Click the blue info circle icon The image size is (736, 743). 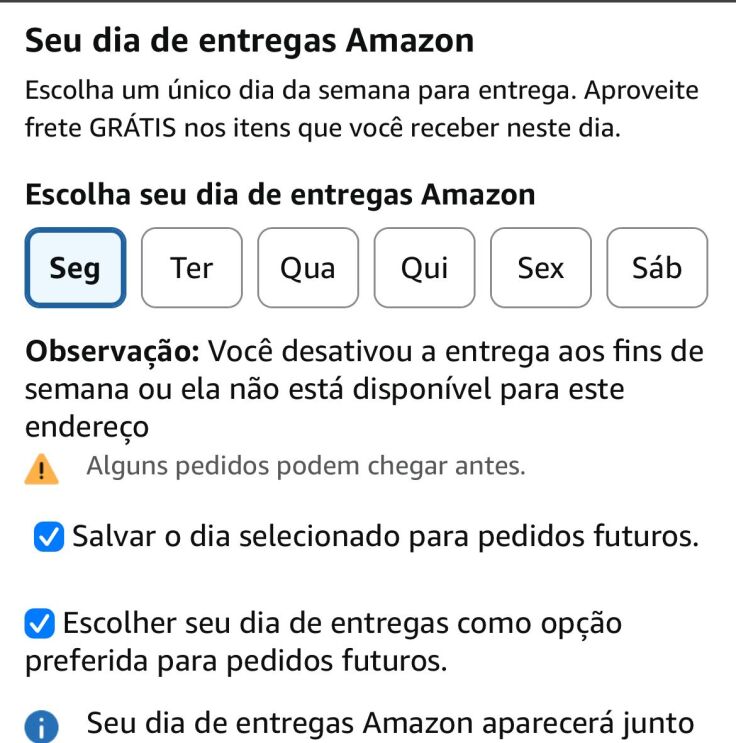click(x=42, y=729)
